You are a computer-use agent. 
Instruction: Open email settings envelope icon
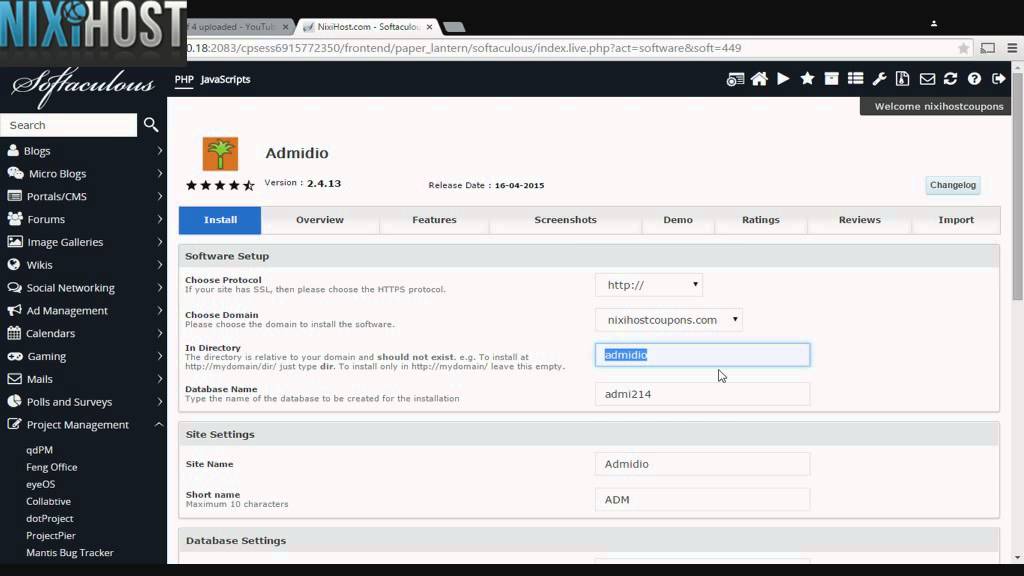tap(927, 79)
